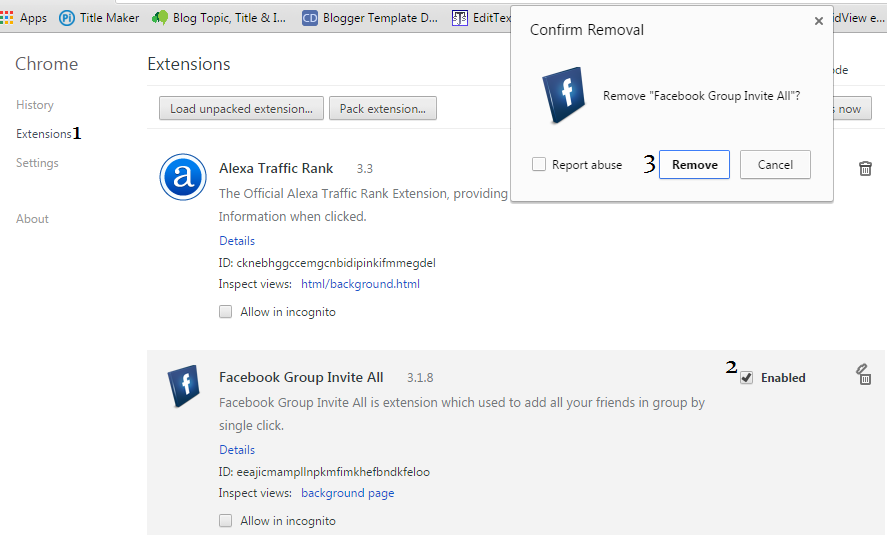Uncheck Enabled for Facebook Group Invite All

[747, 378]
